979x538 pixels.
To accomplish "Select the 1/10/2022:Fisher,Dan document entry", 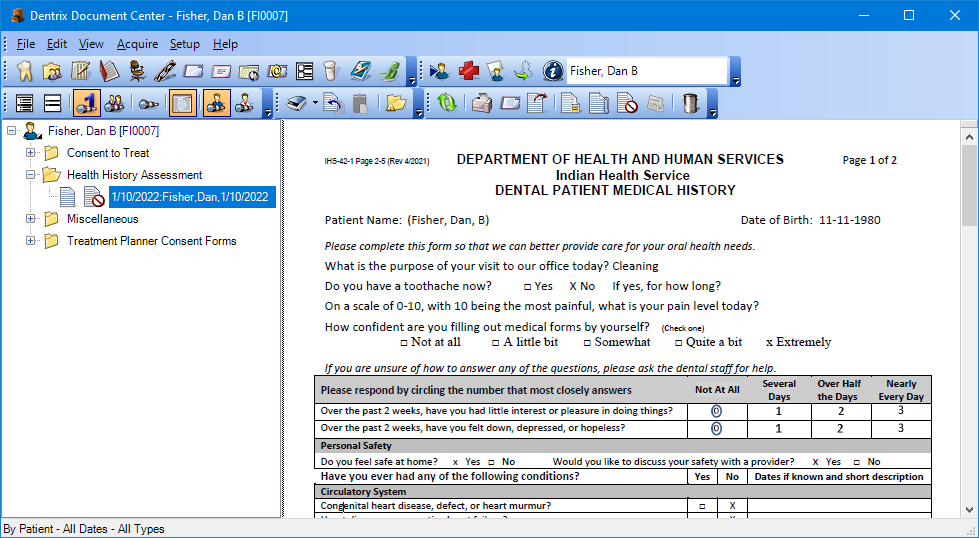I will tap(190, 197).
